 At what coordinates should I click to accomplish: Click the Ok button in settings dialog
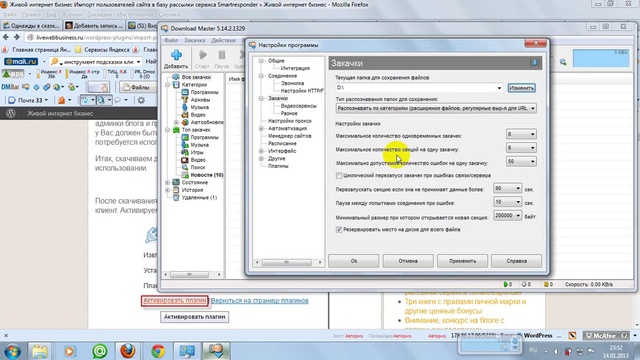(x=353, y=261)
